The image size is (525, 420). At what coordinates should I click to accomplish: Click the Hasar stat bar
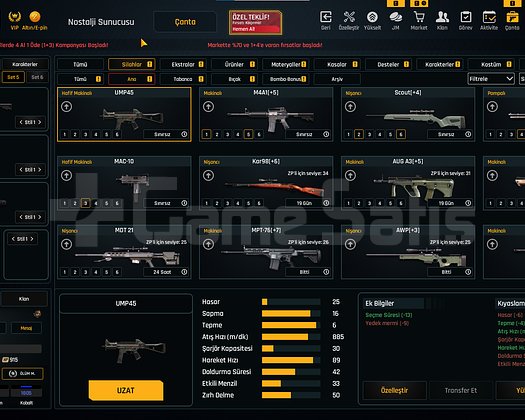point(291,302)
